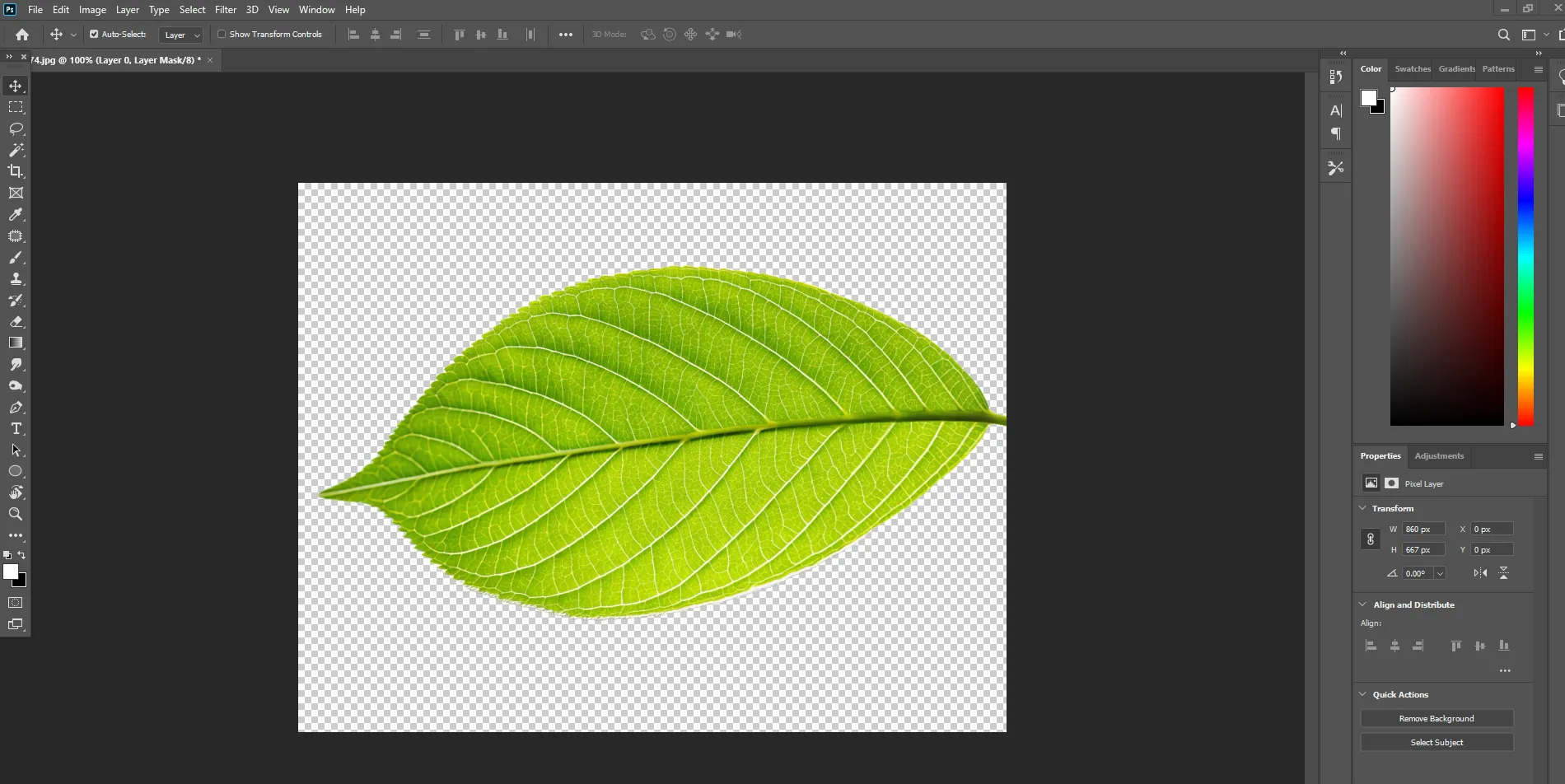Activate the Clone Stamp tool
Image resolution: width=1565 pixels, height=784 pixels.
(x=16, y=278)
